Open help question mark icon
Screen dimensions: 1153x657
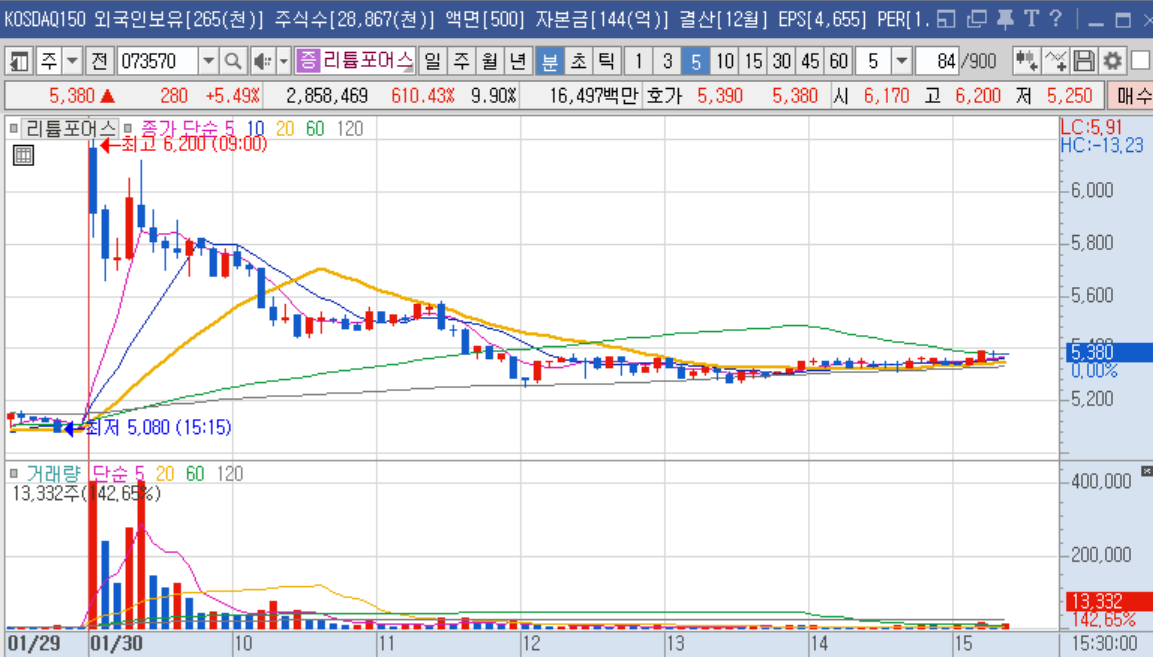pos(1056,19)
